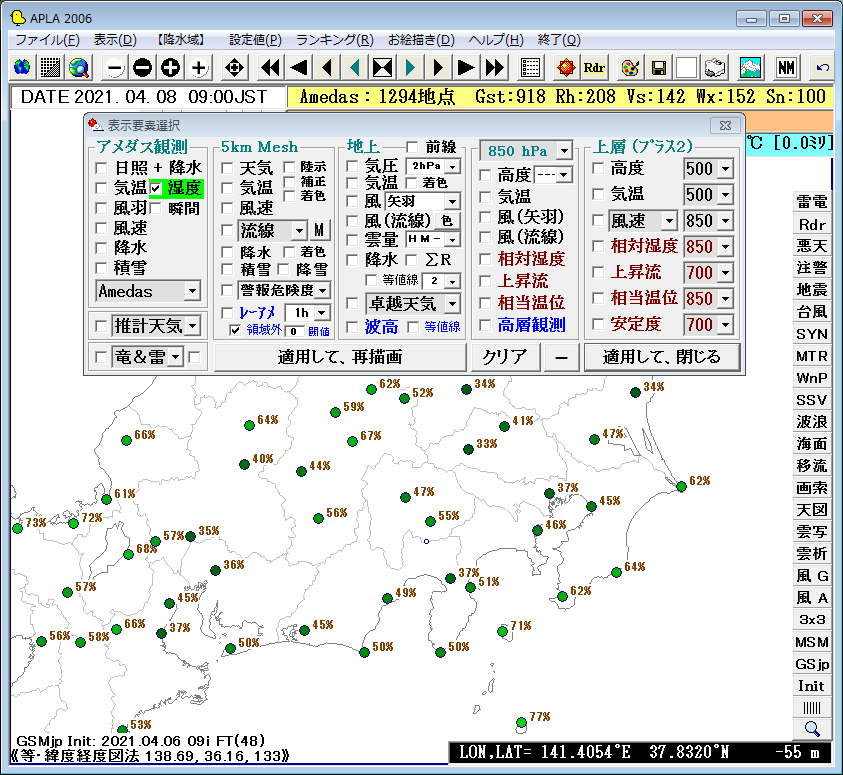Click the MSM sidebar button

pyautogui.click(x=812, y=642)
